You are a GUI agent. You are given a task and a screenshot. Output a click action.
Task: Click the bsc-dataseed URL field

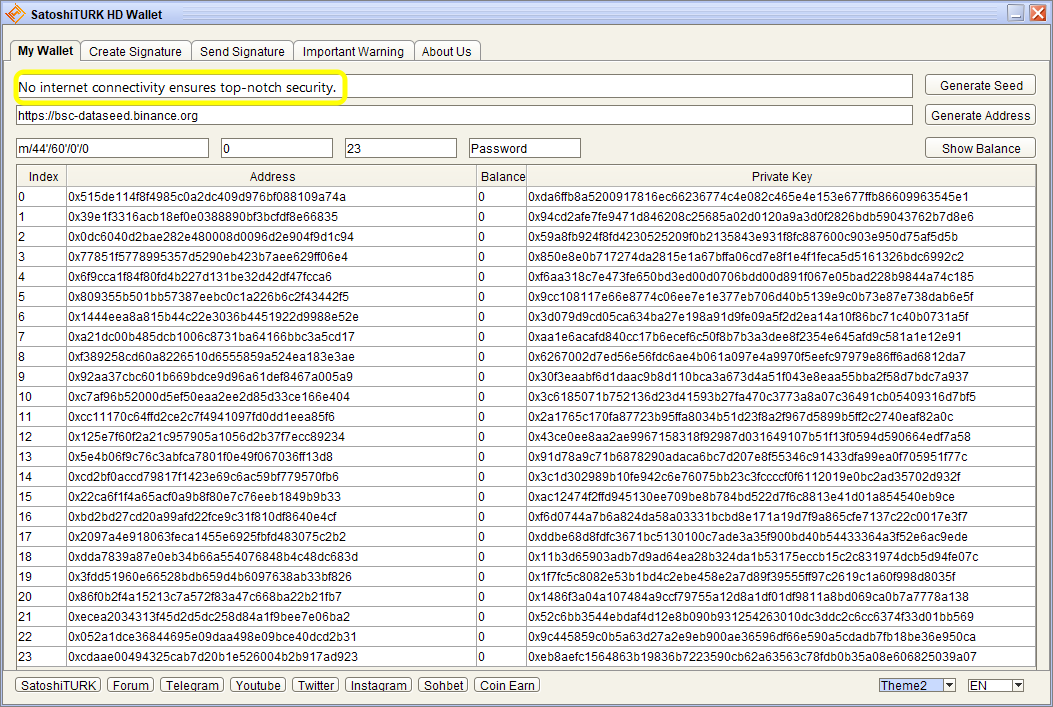click(x=464, y=115)
